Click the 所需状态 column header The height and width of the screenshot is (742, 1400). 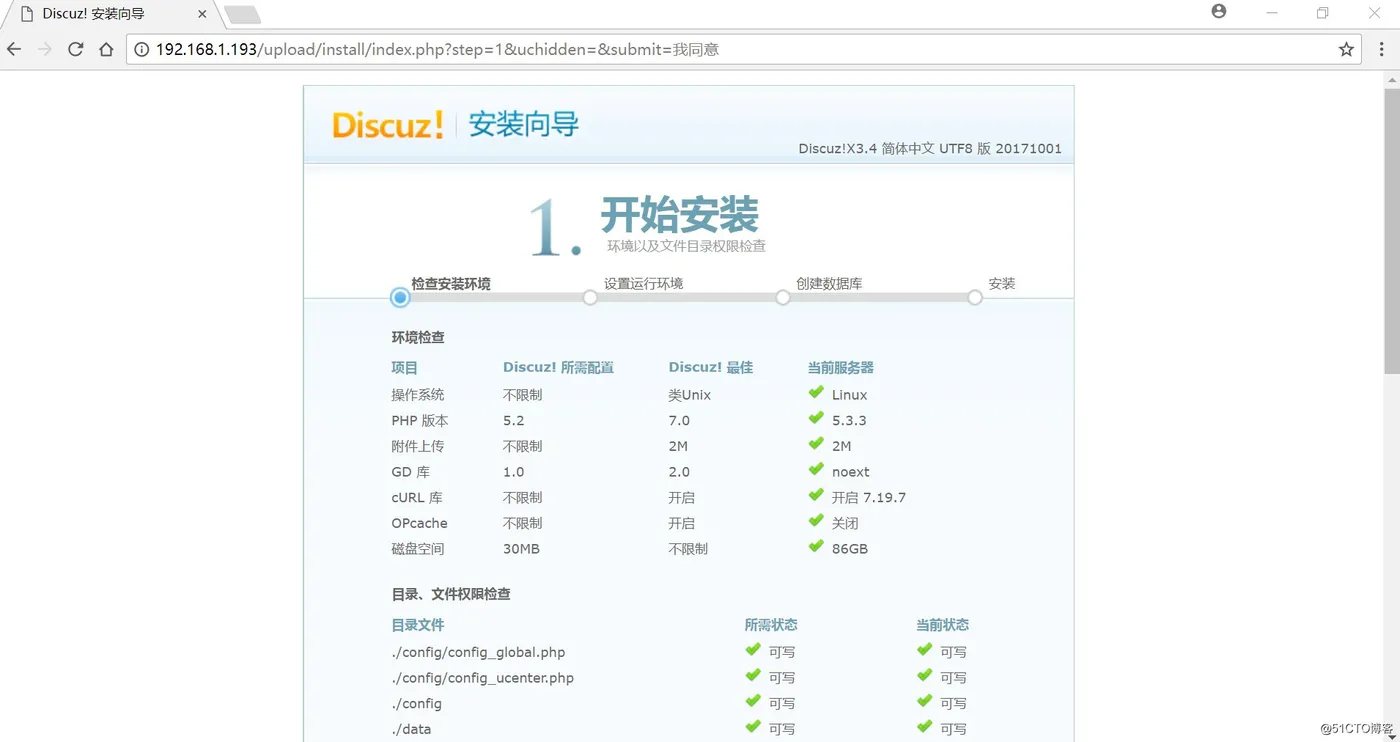click(x=771, y=624)
